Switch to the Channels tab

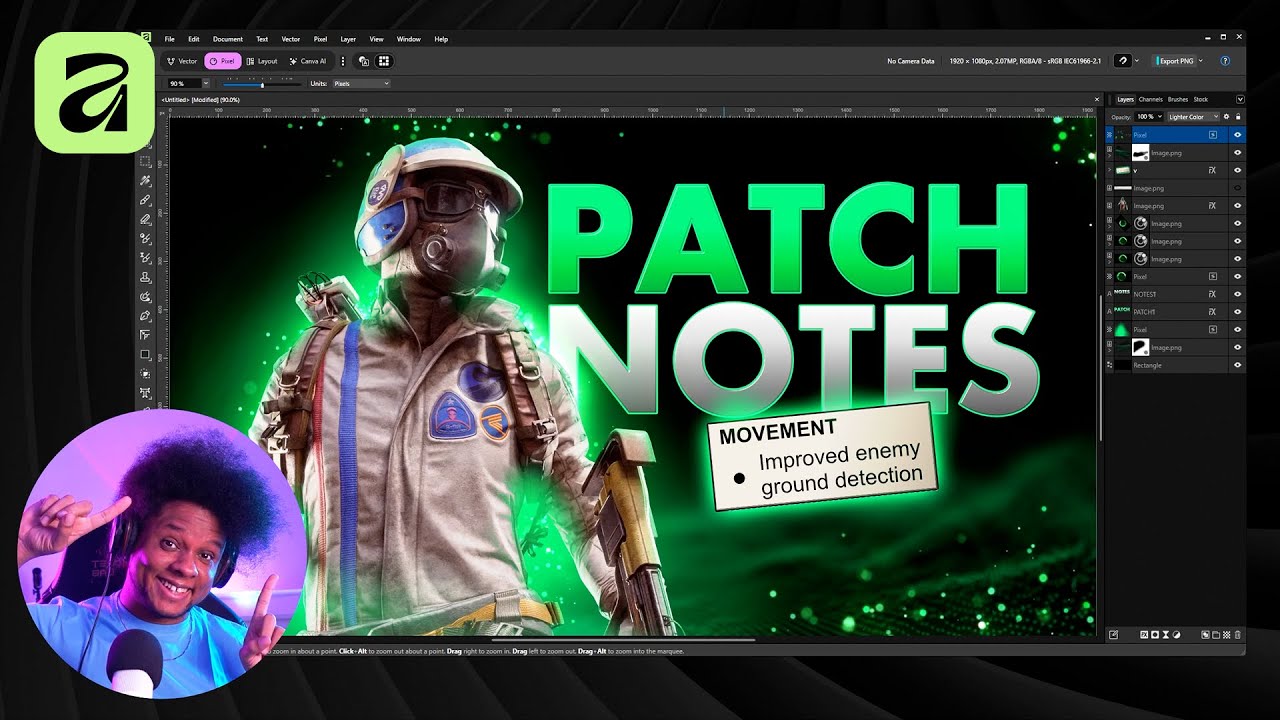[1150, 99]
